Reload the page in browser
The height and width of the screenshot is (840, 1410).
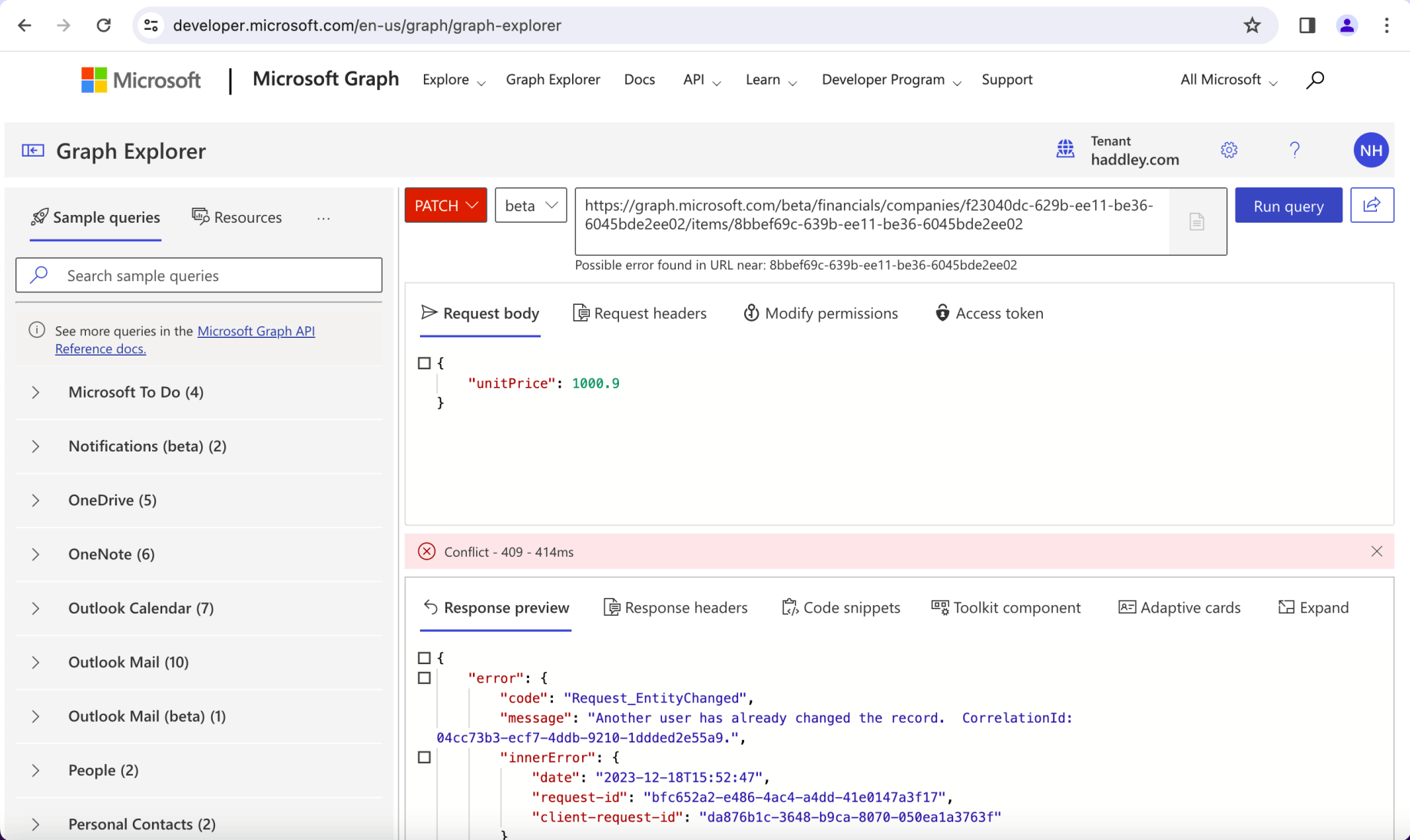click(104, 25)
